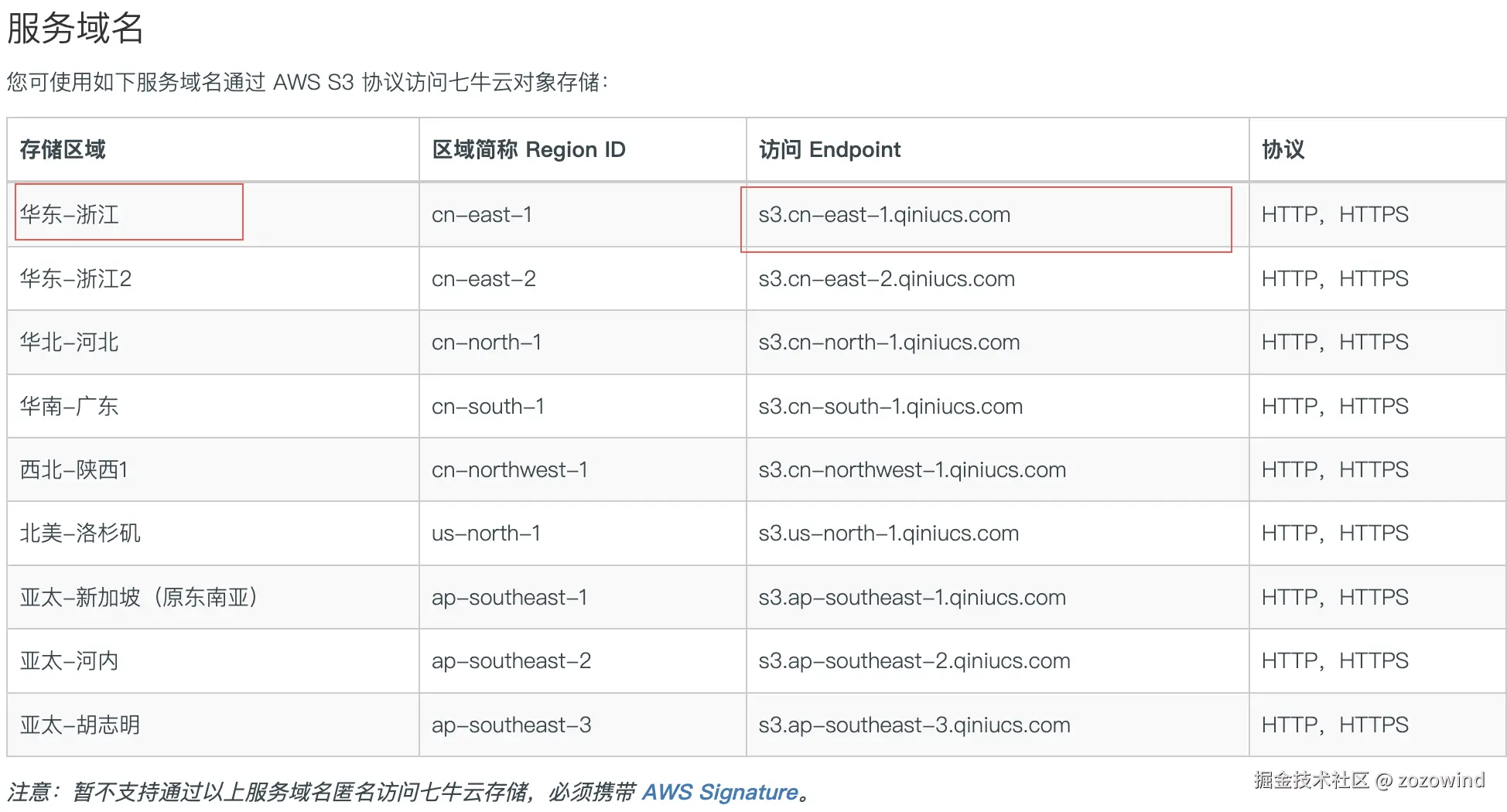Select the cn-east-1 region ID

click(x=482, y=214)
